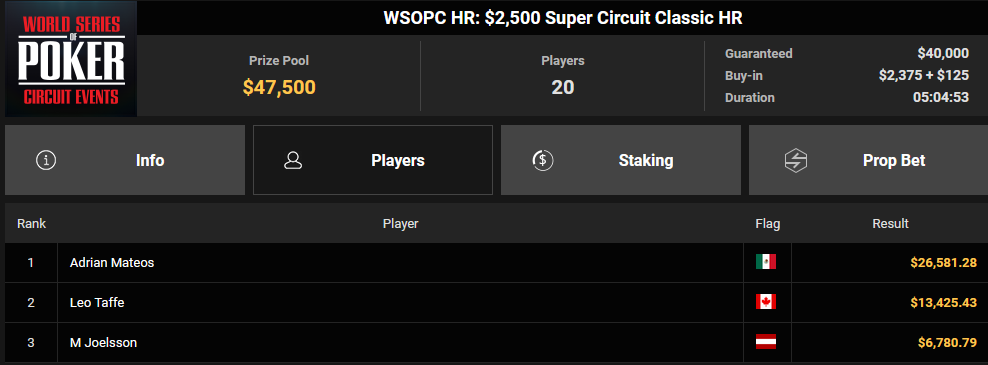This screenshot has height=365, width=988.
Task: Click the Staking dollar coin icon
Action: [x=543, y=160]
